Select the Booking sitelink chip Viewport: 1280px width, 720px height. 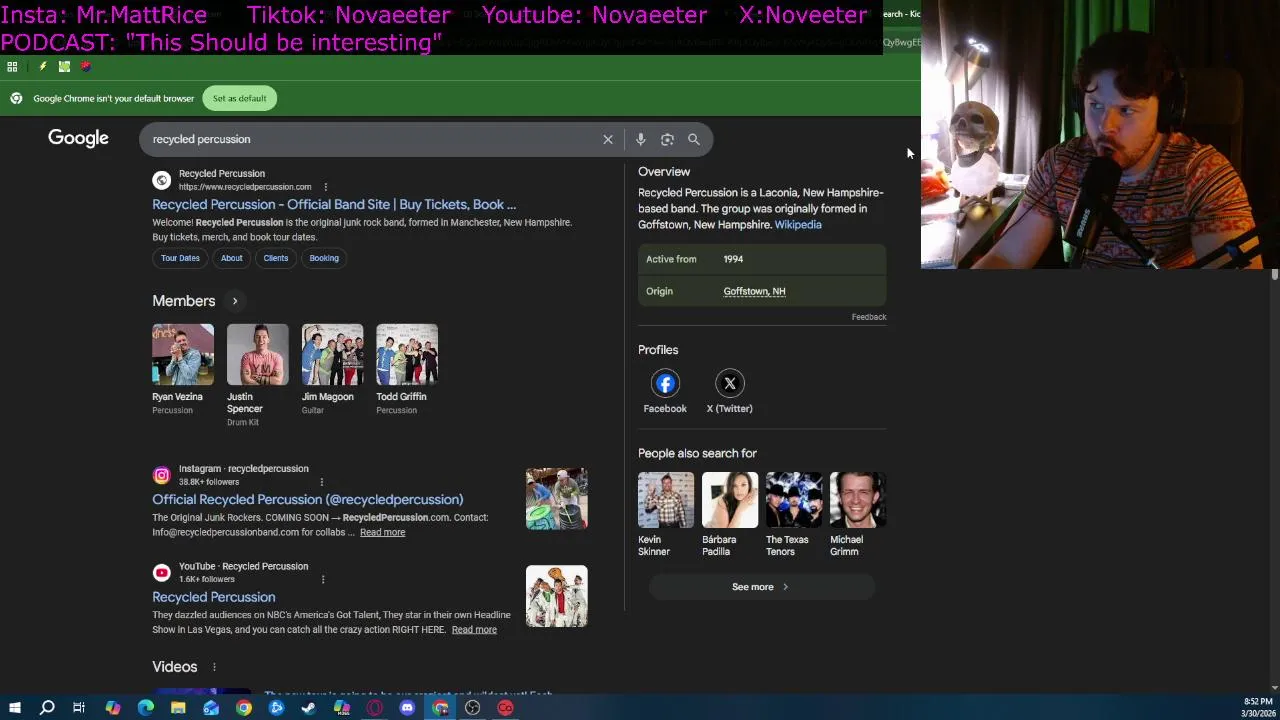(x=324, y=258)
